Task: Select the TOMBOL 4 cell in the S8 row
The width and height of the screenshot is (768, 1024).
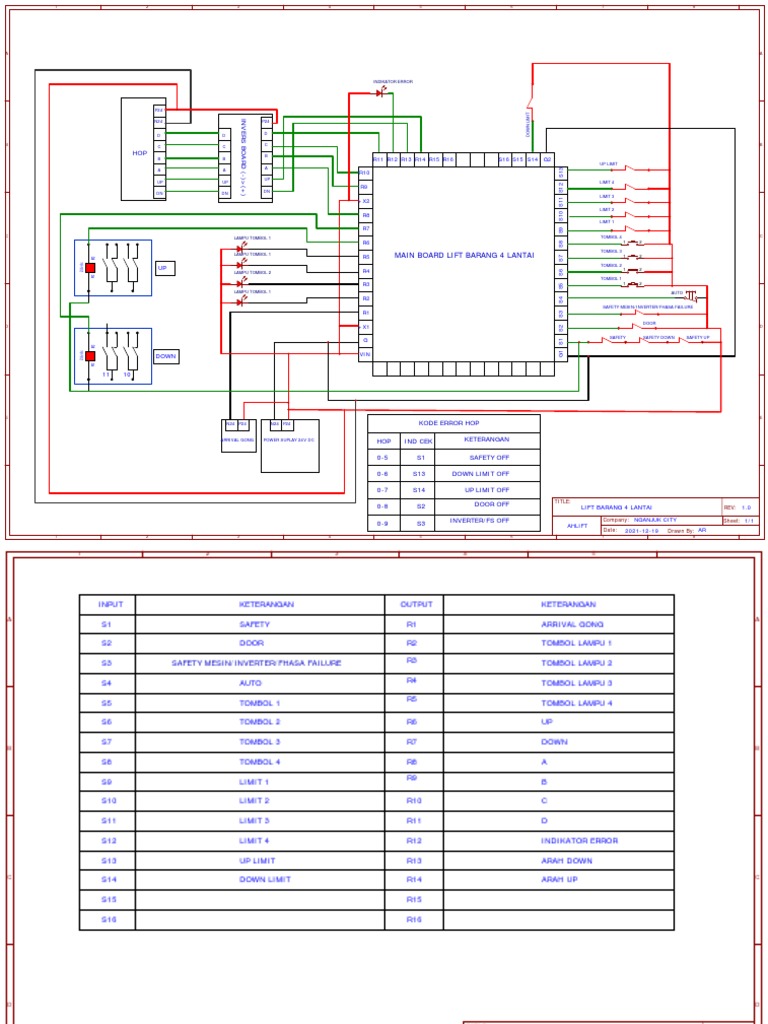Action: pyautogui.click(x=260, y=762)
